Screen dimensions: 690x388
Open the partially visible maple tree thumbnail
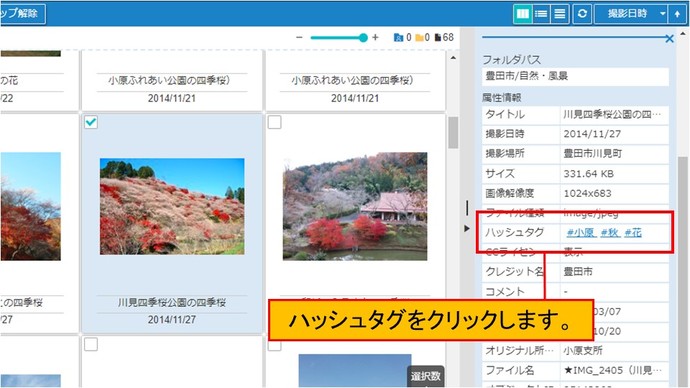(x=30, y=206)
